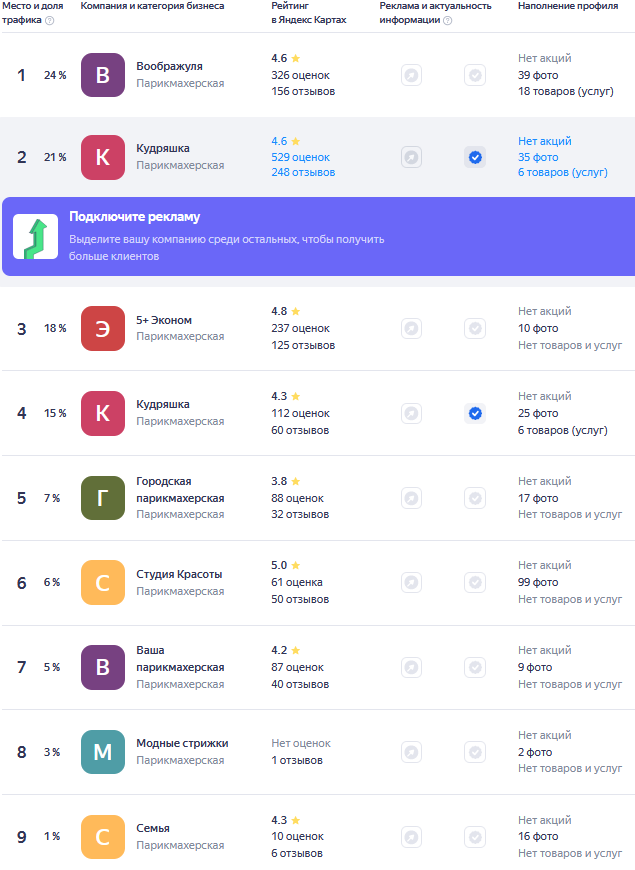Click '16 фото' in Семья row
This screenshot has height=870, width=635.
538,836
